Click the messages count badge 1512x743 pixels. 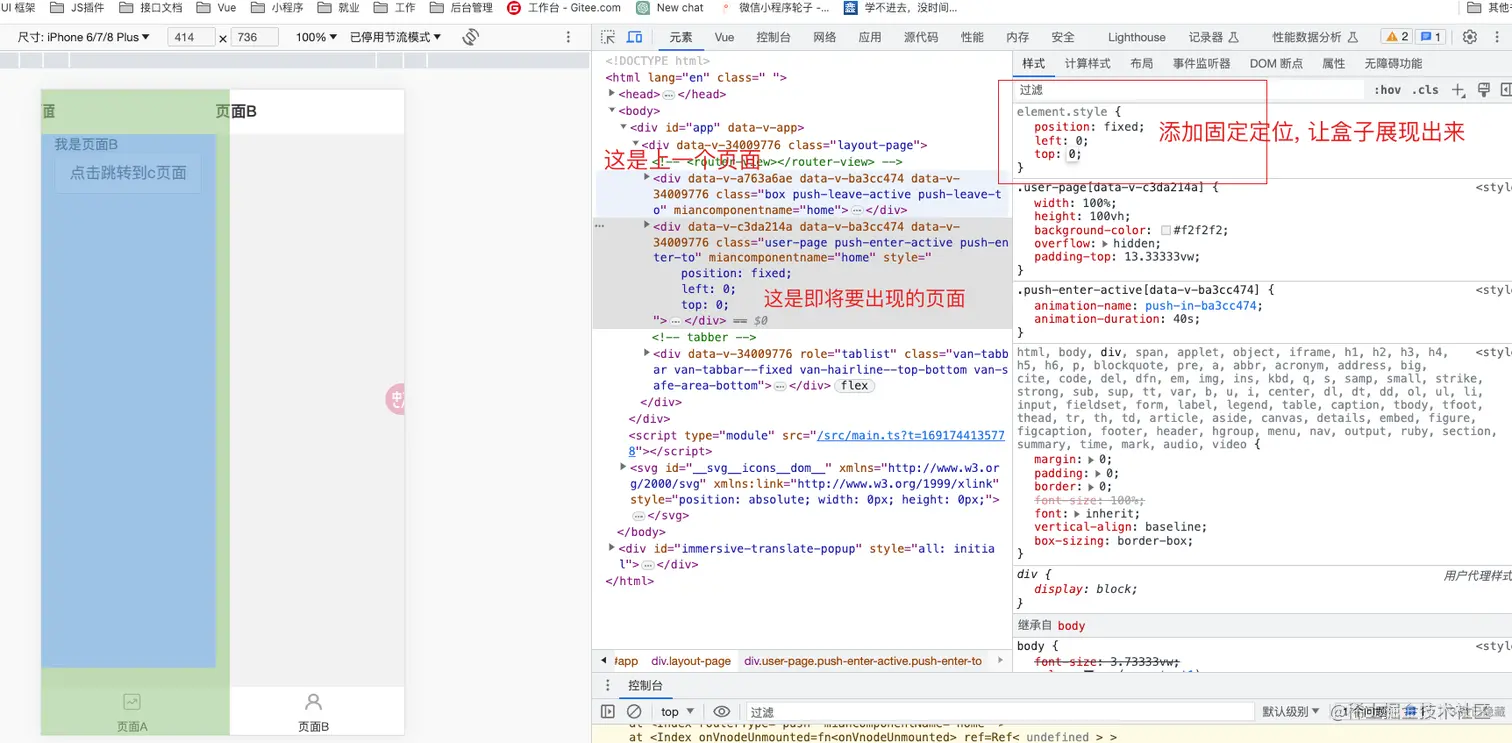click(1431, 37)
